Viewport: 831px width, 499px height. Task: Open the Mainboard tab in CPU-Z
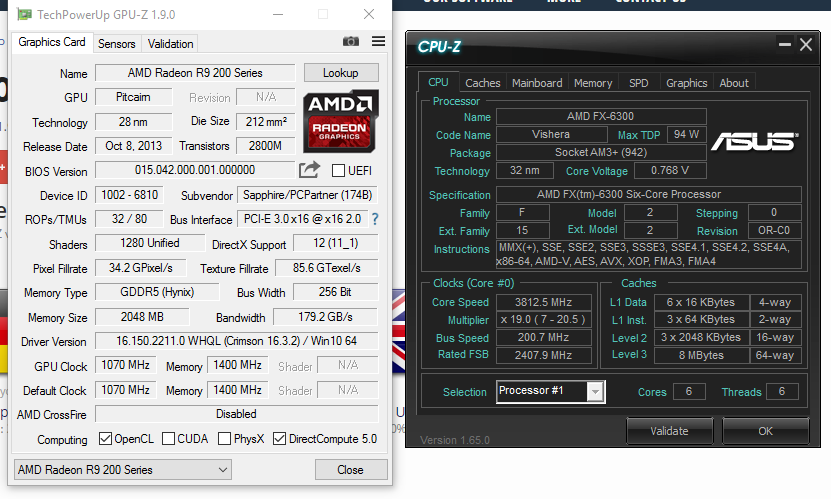[x=537, y=83]
